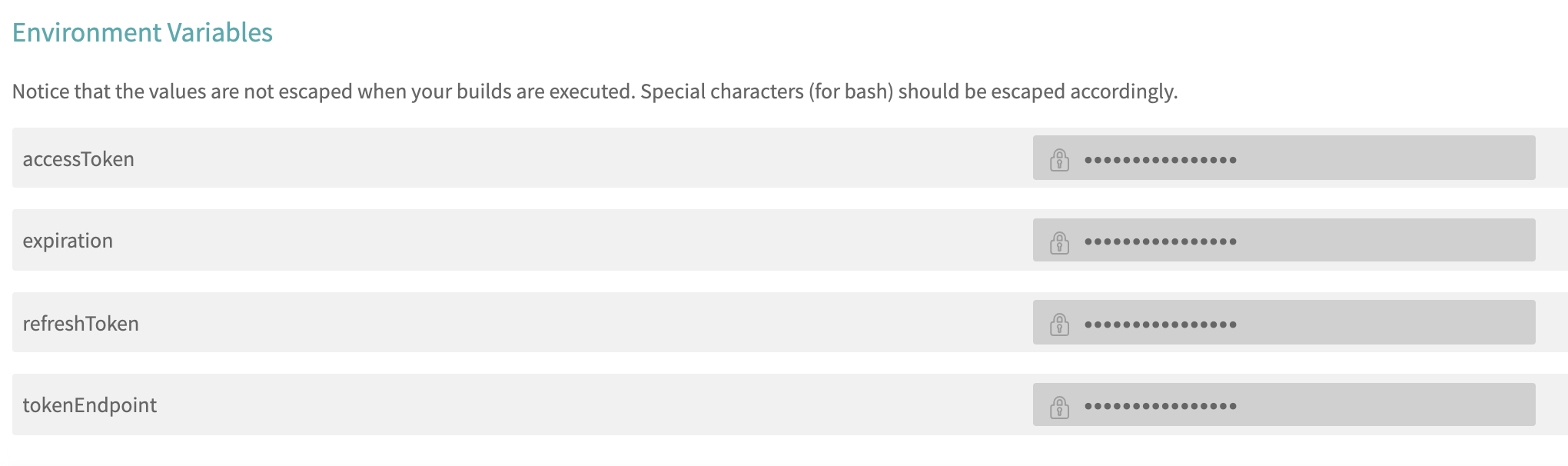The height and width of the screenshot is (466, 1568).
Task: Click the refreshToken padlock icon
Action: [1060, 324]
